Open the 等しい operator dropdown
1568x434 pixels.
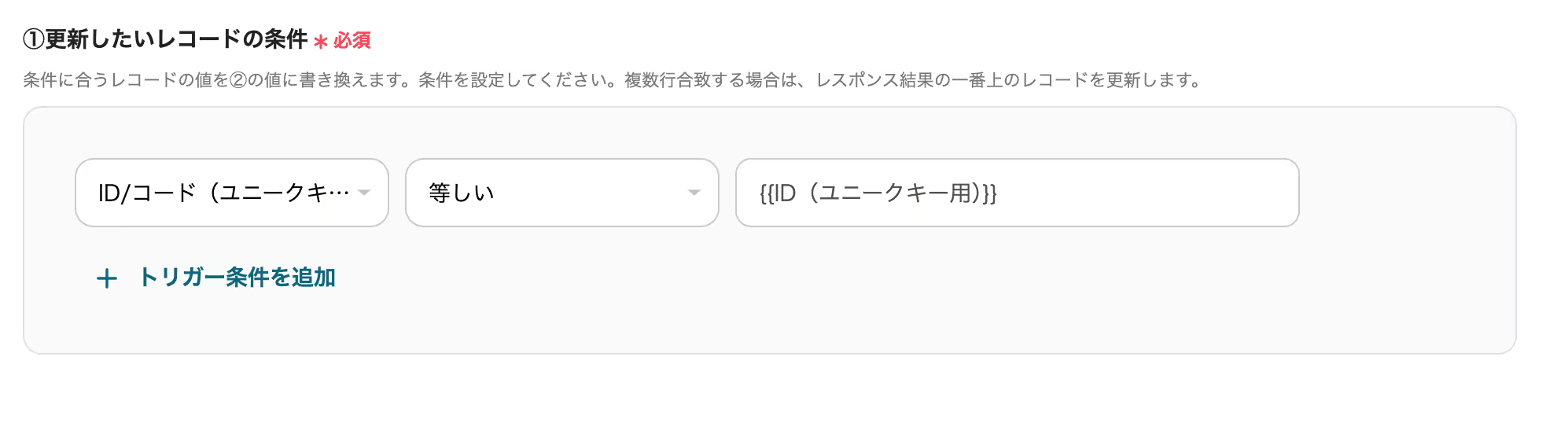pos(561,193)
